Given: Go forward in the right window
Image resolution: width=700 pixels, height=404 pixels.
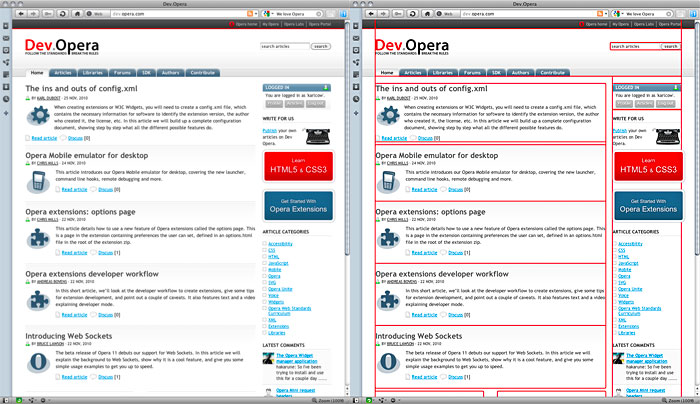Looking at the screenshot, I should click(x=383, y=14).
